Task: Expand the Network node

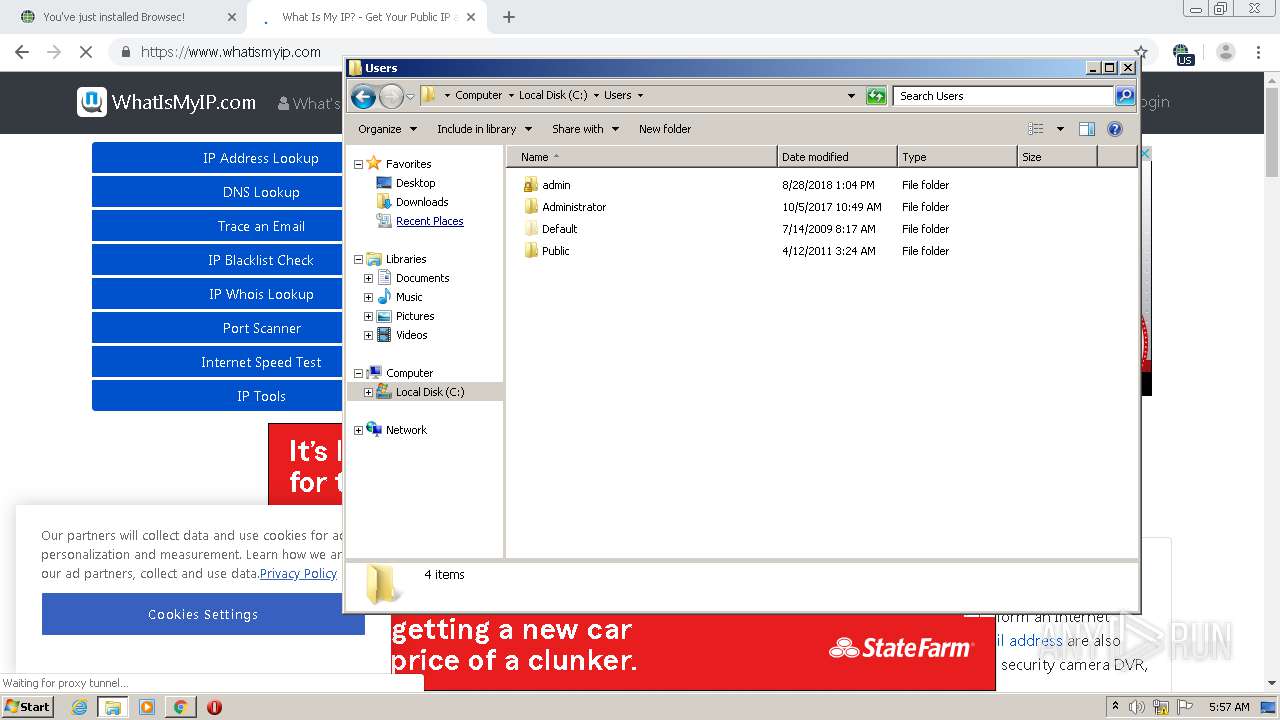Action: tap(358, 430)
